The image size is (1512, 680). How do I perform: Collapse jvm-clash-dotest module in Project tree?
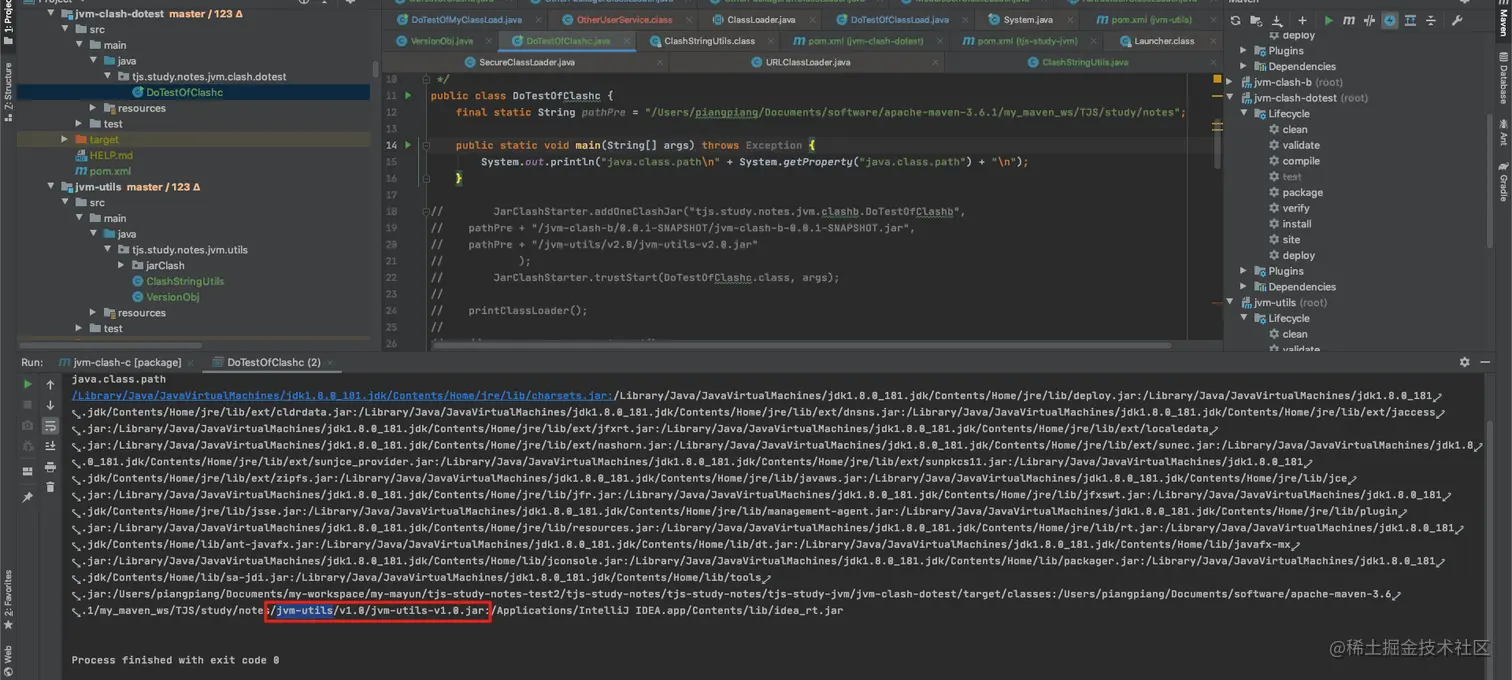click(x=52, y=14)
